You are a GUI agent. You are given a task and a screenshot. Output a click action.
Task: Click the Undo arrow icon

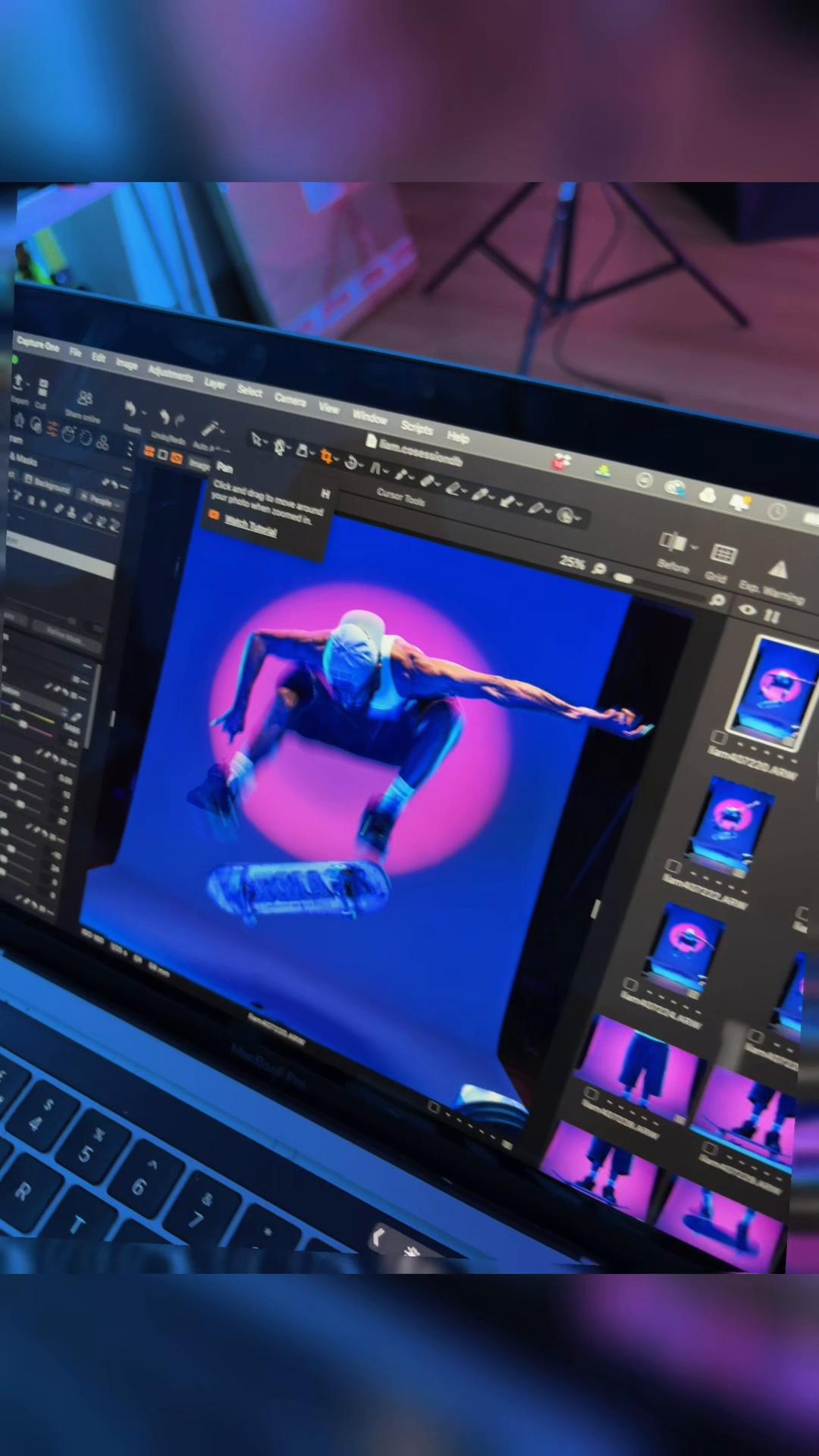tap(164, 416)
